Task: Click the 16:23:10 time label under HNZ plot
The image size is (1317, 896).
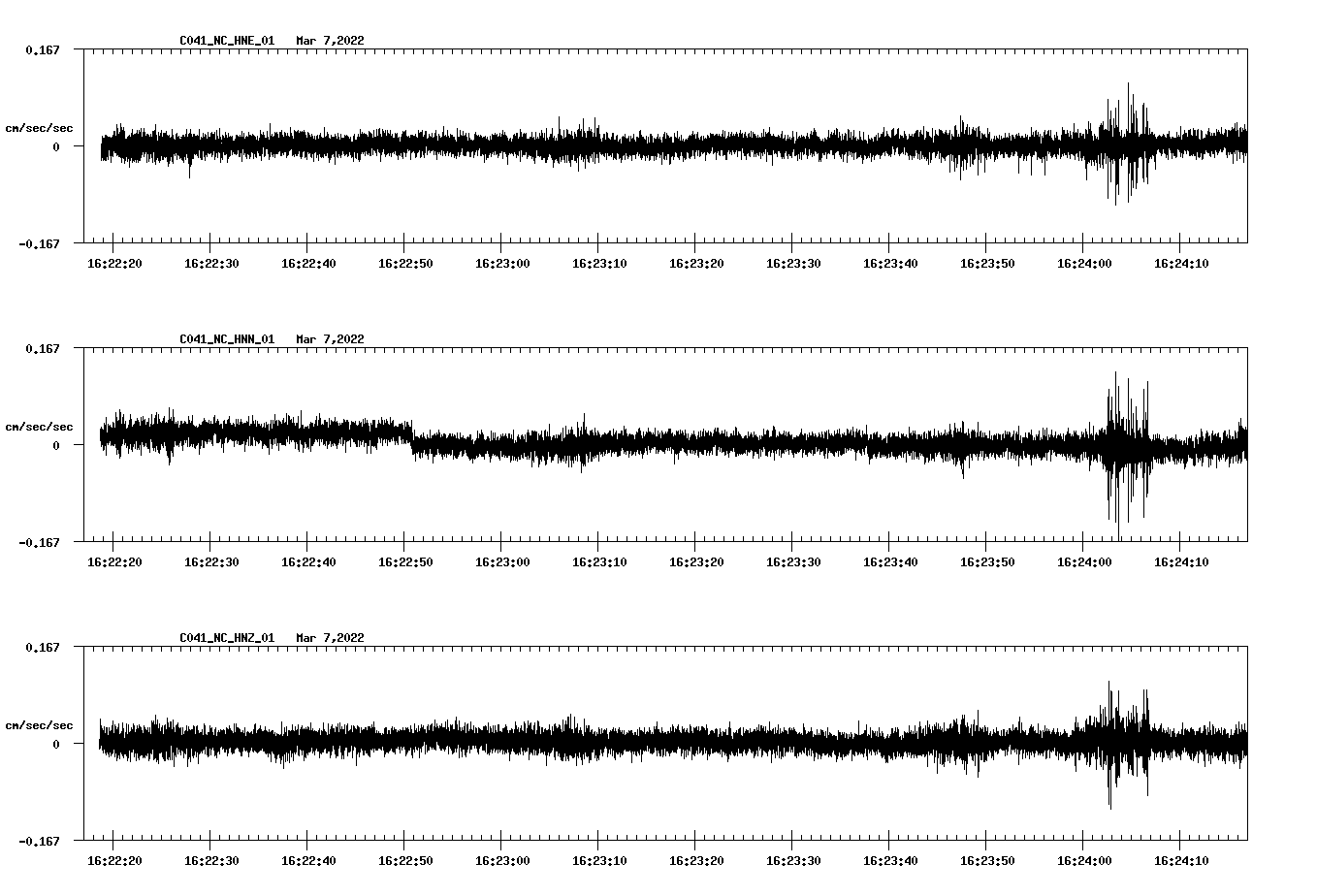Action: click(x=599, y=860)
